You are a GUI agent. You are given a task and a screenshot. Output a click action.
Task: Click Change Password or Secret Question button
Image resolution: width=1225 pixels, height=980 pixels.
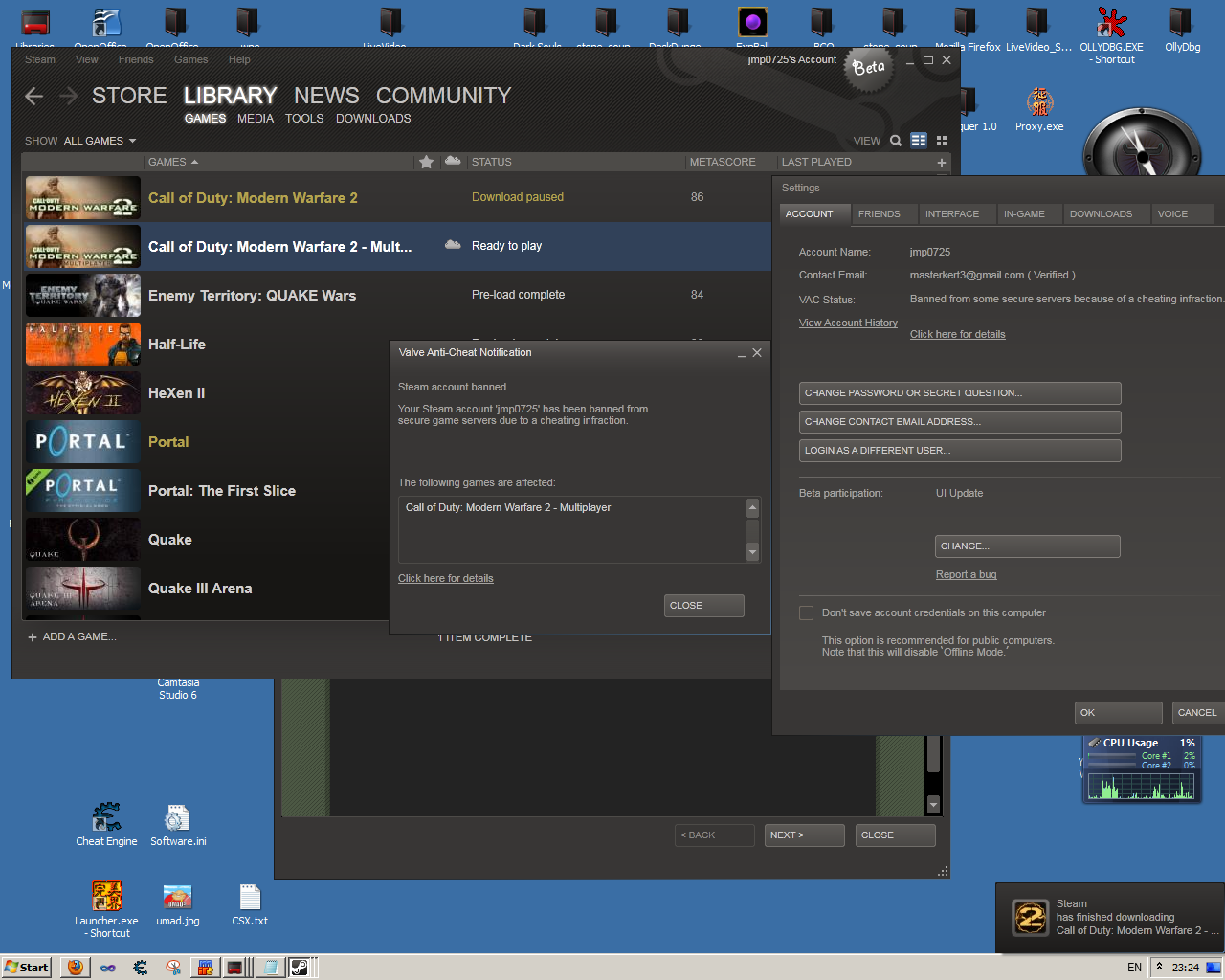click(959, 393)
